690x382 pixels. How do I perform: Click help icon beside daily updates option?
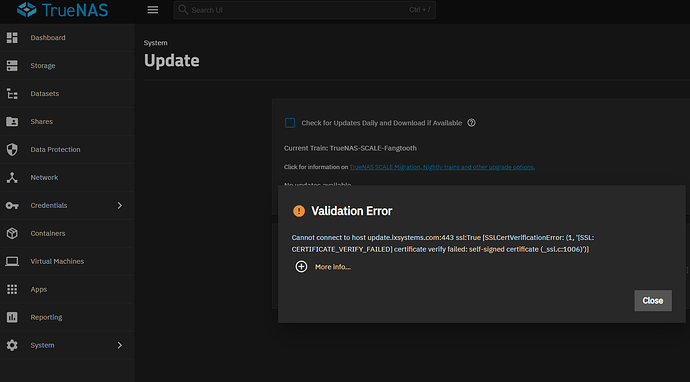click(471, 123)
